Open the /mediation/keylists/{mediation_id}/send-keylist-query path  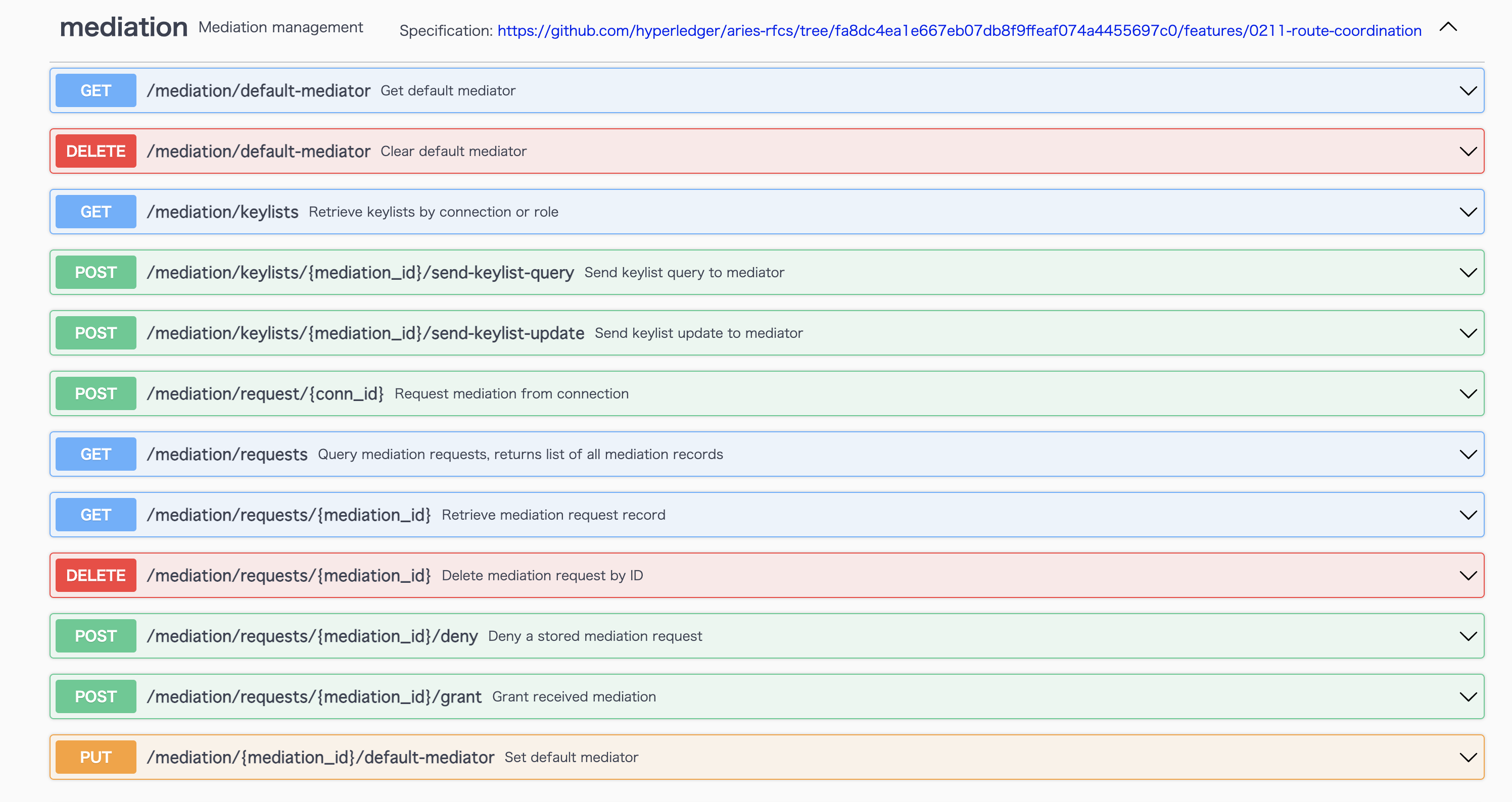(360, 273)
